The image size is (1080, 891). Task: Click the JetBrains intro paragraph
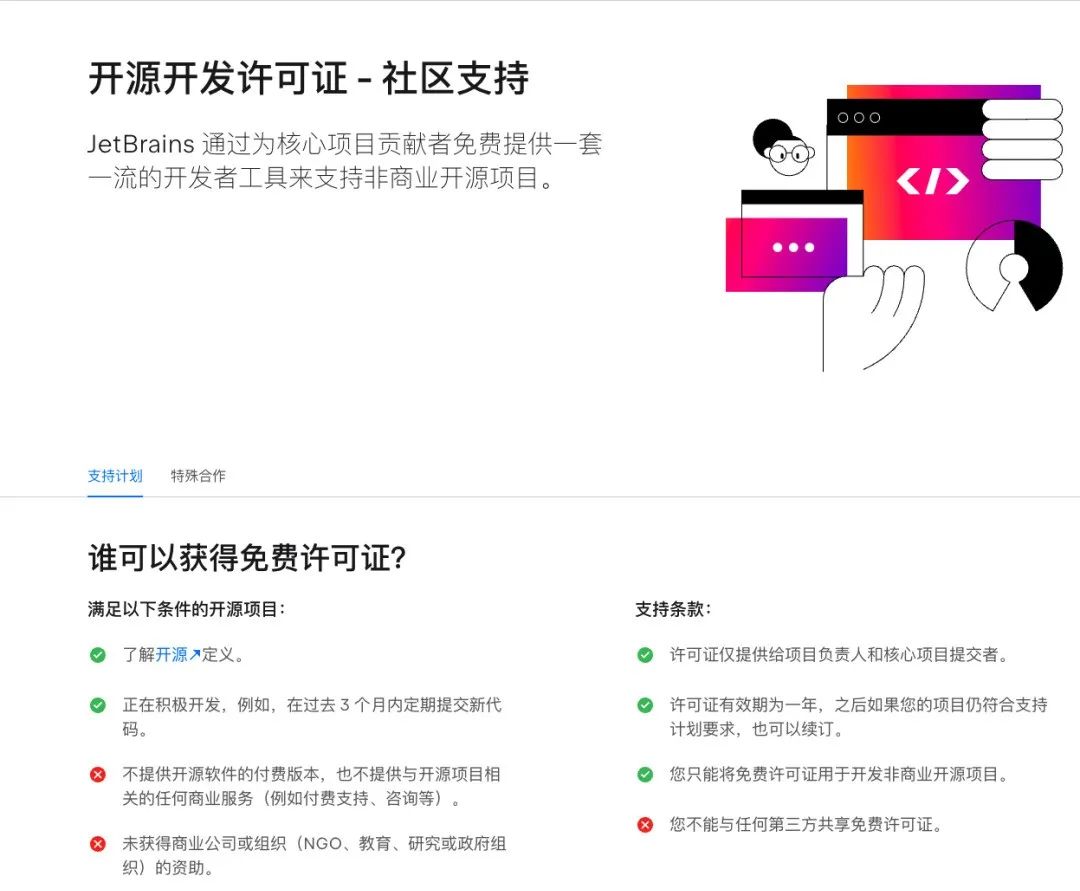345,161
